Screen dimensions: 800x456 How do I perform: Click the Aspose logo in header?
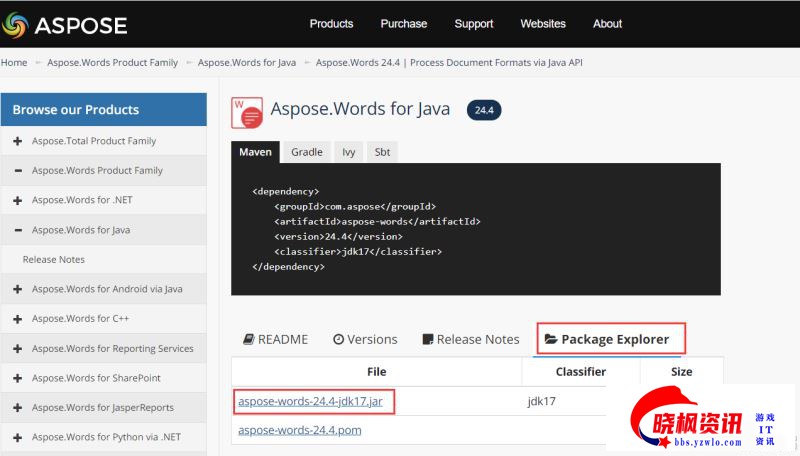[x=66, y=24]
